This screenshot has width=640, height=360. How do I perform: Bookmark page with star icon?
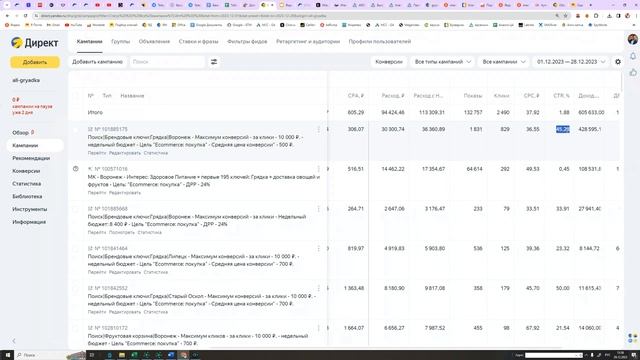coord(566,16)
